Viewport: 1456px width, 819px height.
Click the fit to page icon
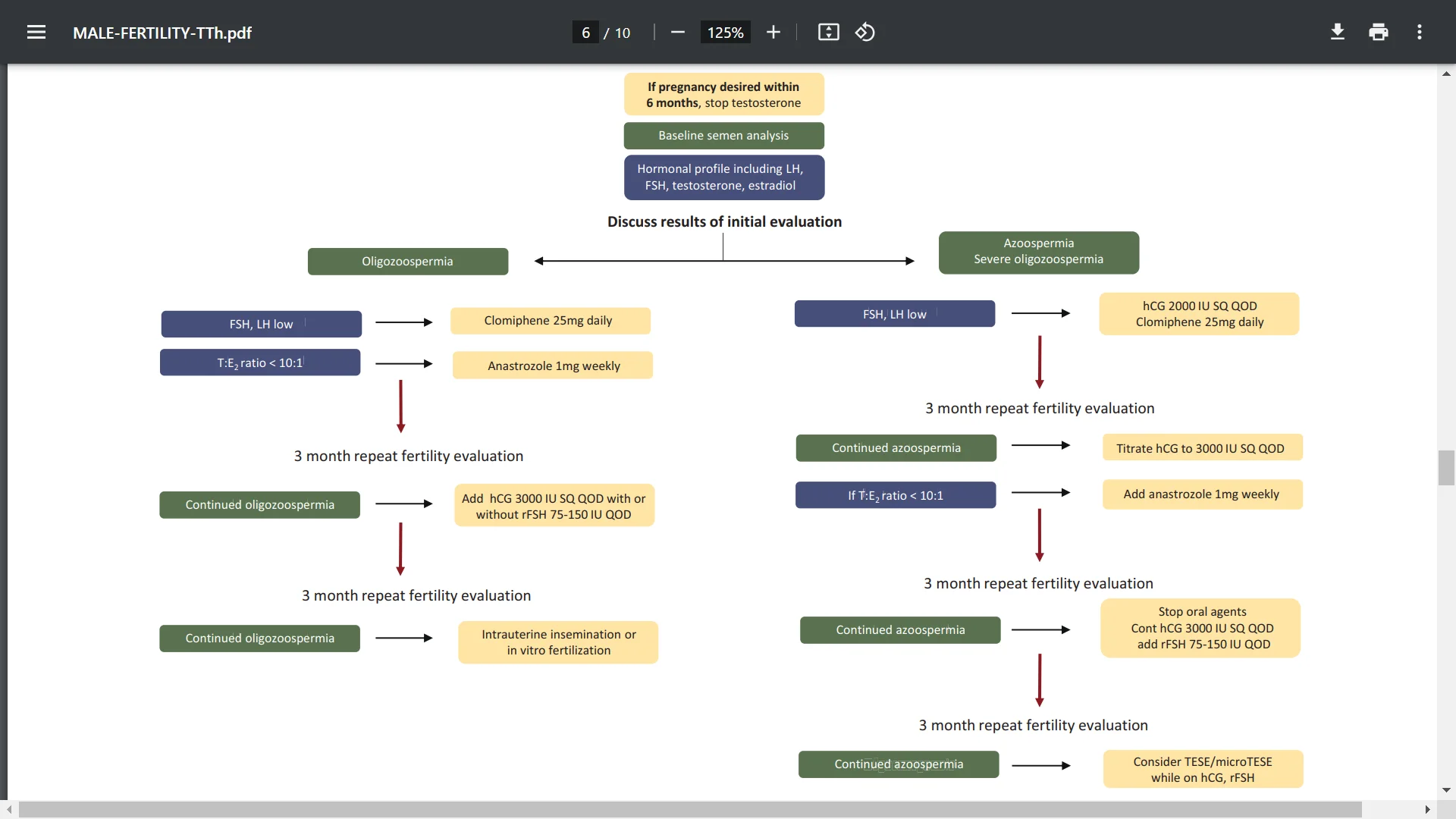(x=828, y=33)
